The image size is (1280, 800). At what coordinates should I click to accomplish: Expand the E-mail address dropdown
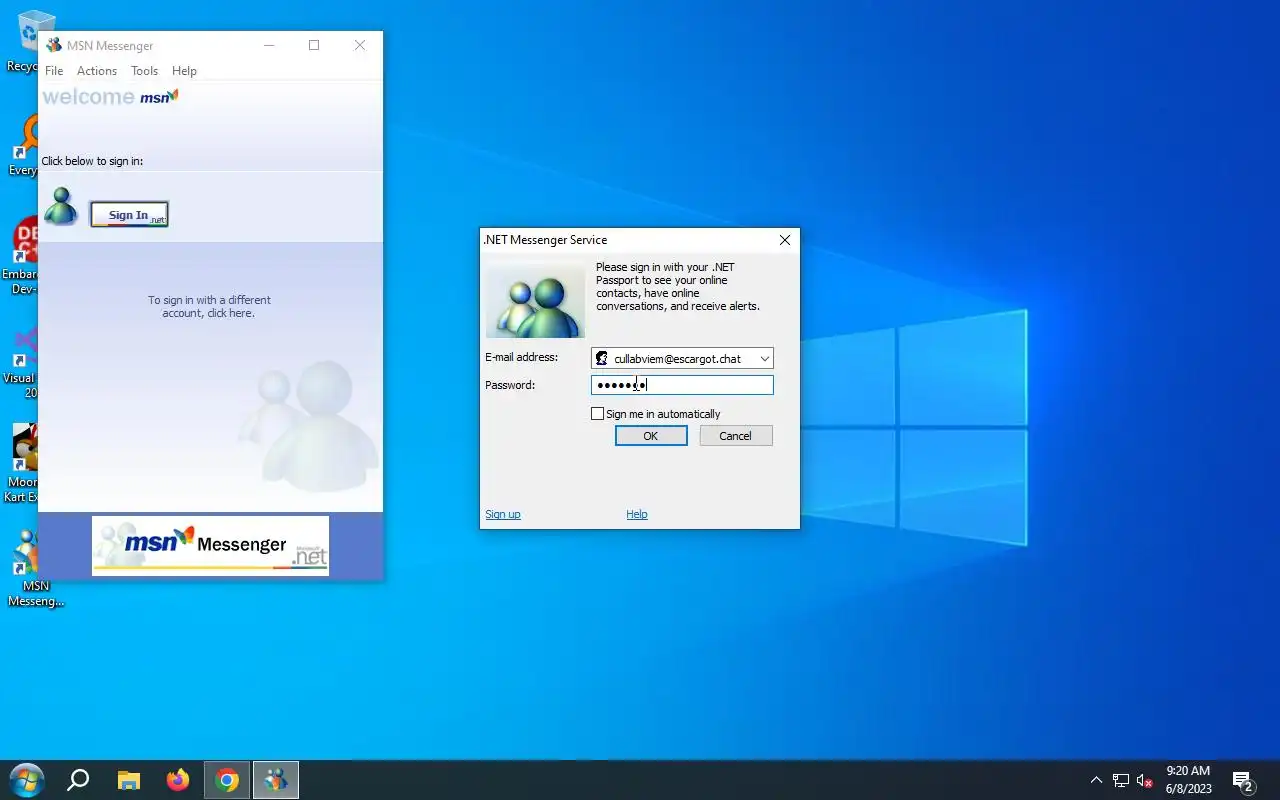point(764,358)
